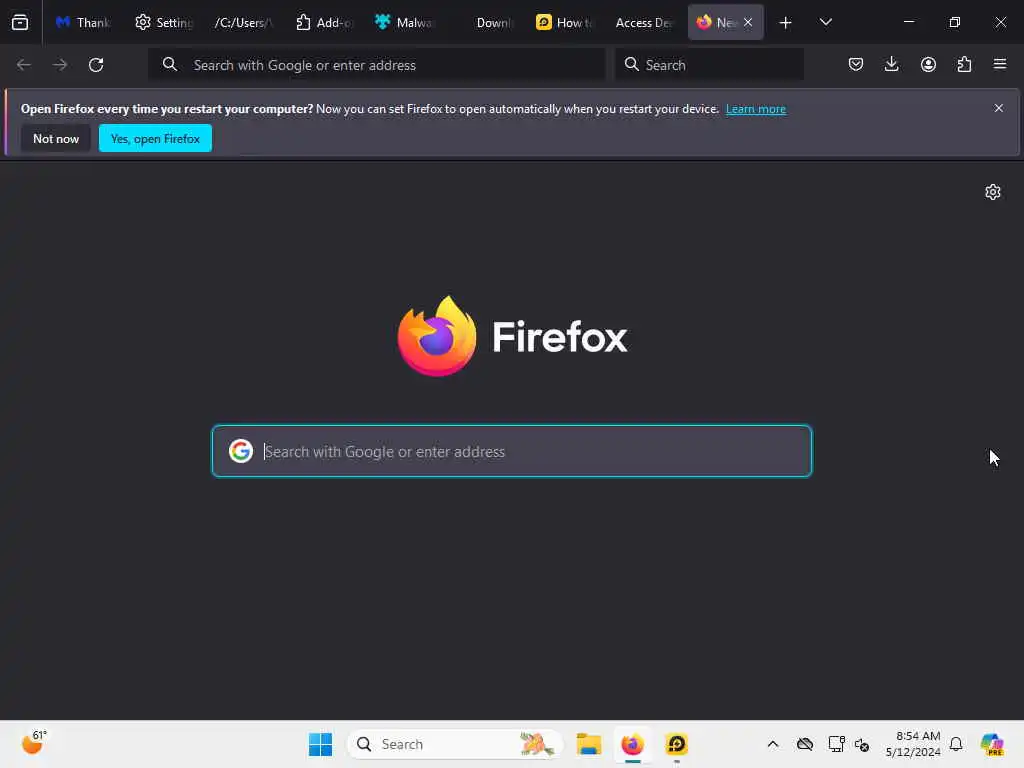Click the muted volume tray icon
The height and width of the screenshot is (768, 1024).
coord(862,744)
